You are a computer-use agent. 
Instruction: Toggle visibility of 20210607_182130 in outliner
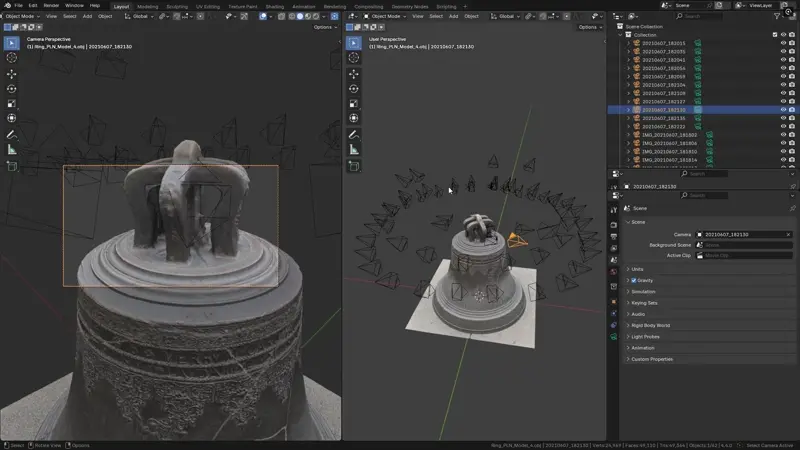783,110
